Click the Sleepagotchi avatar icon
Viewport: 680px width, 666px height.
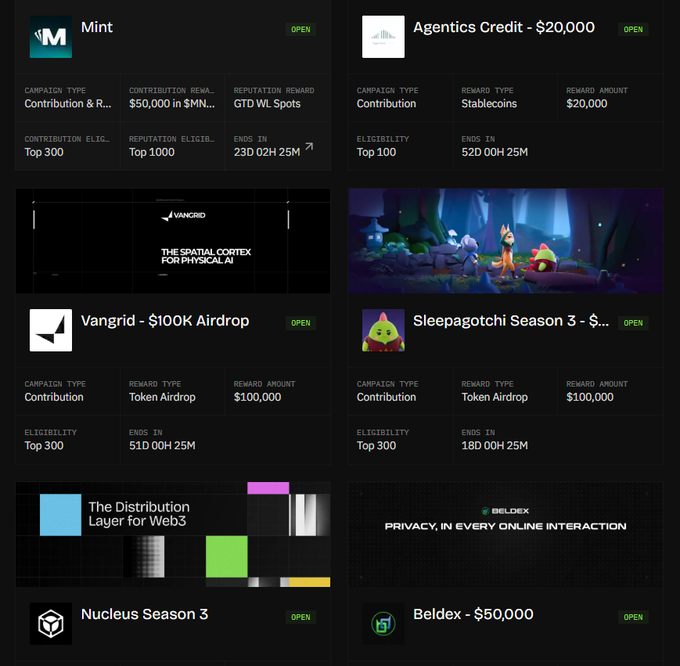pyautogui.click(x=383, y=330)
